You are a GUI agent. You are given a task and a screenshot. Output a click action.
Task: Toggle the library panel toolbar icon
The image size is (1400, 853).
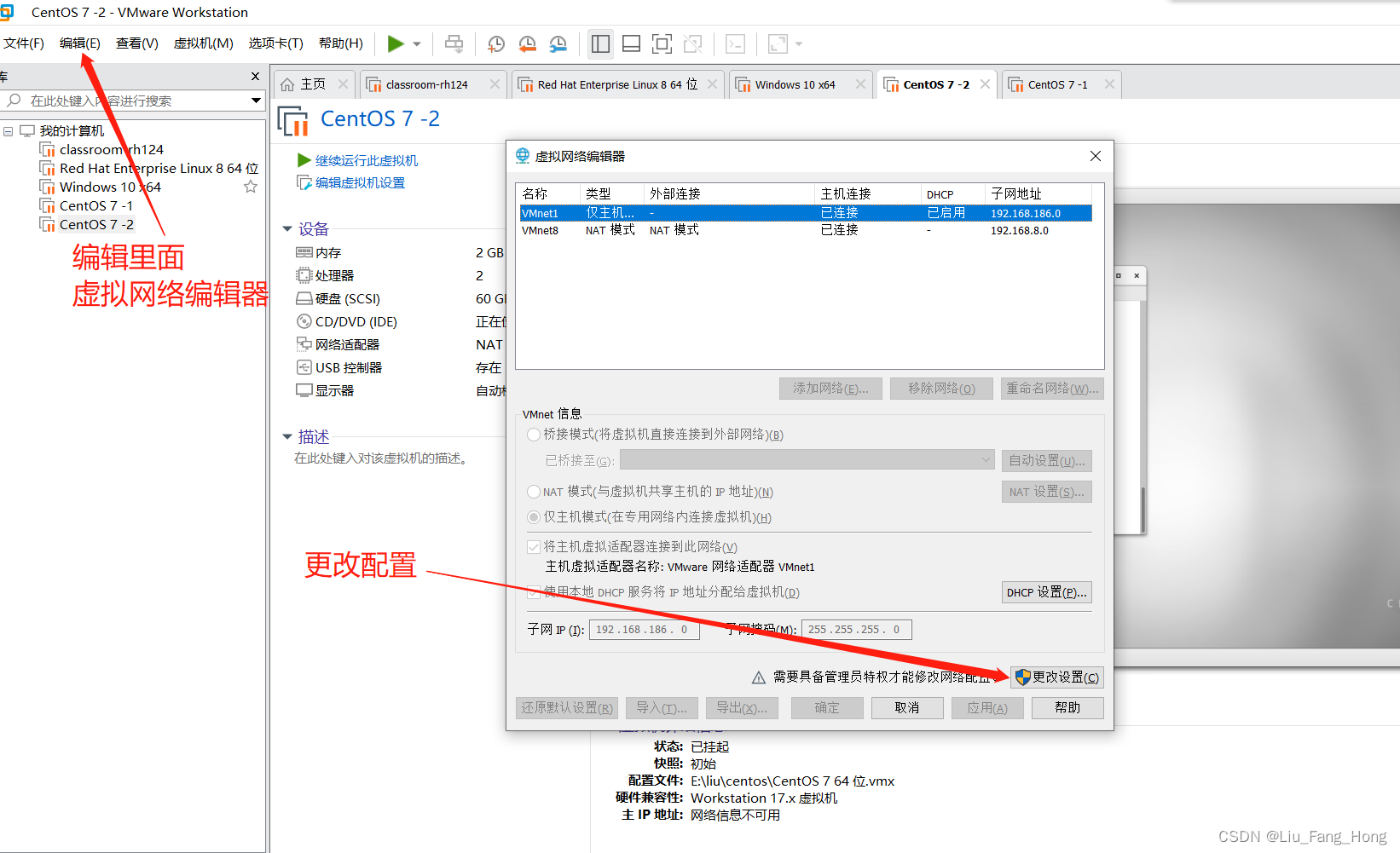[599, 43]
